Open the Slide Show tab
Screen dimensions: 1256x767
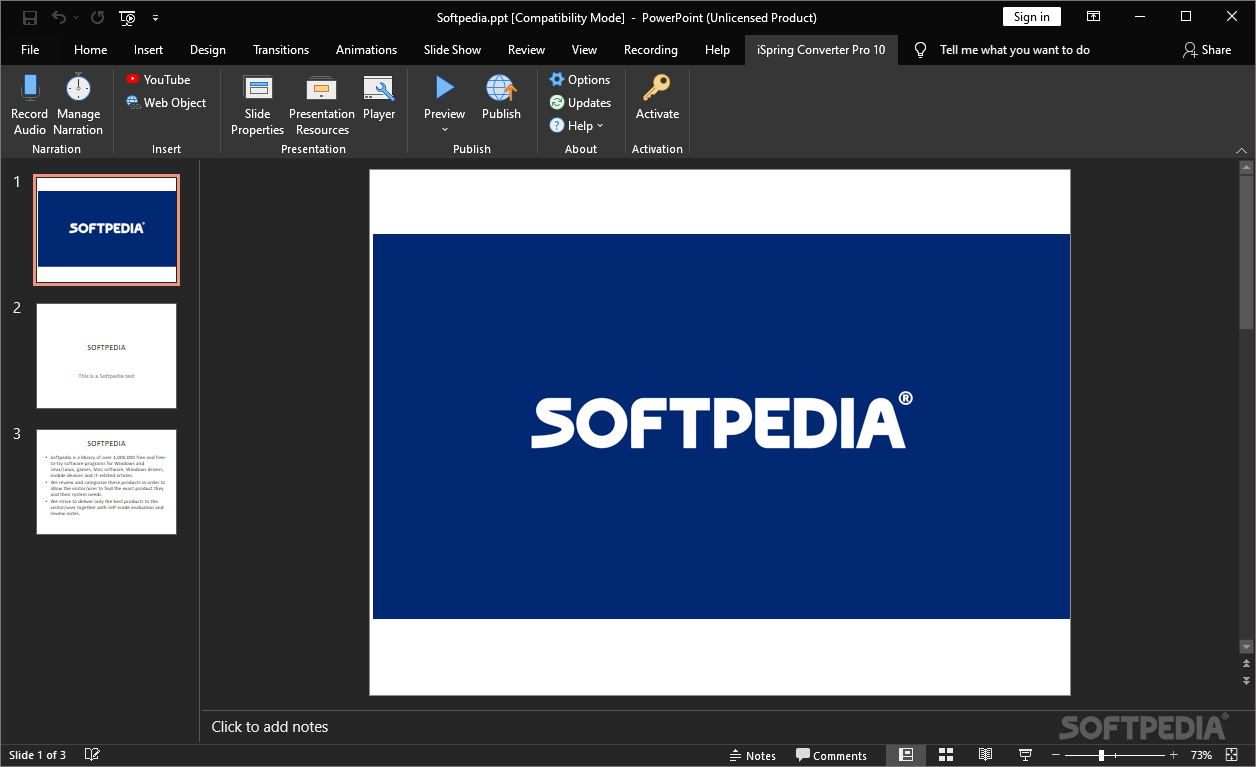pos(452,50)
